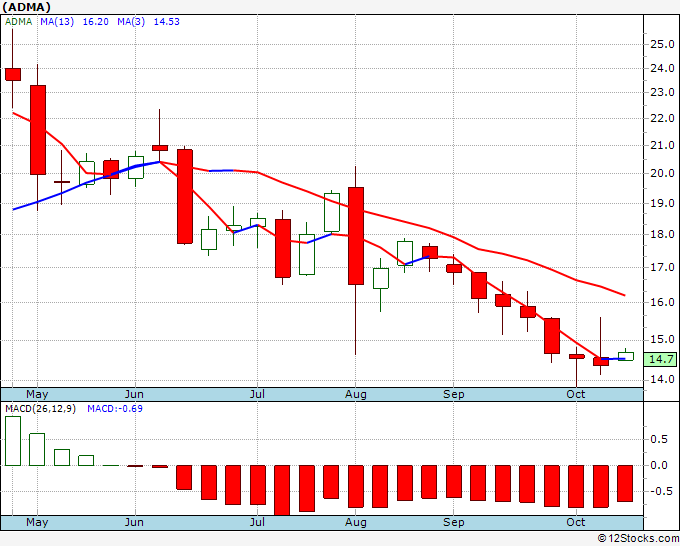Viewport: 680px width, 546px height.
Task: Click Sep on the MACD panel time axis
Action: (454, 522)
